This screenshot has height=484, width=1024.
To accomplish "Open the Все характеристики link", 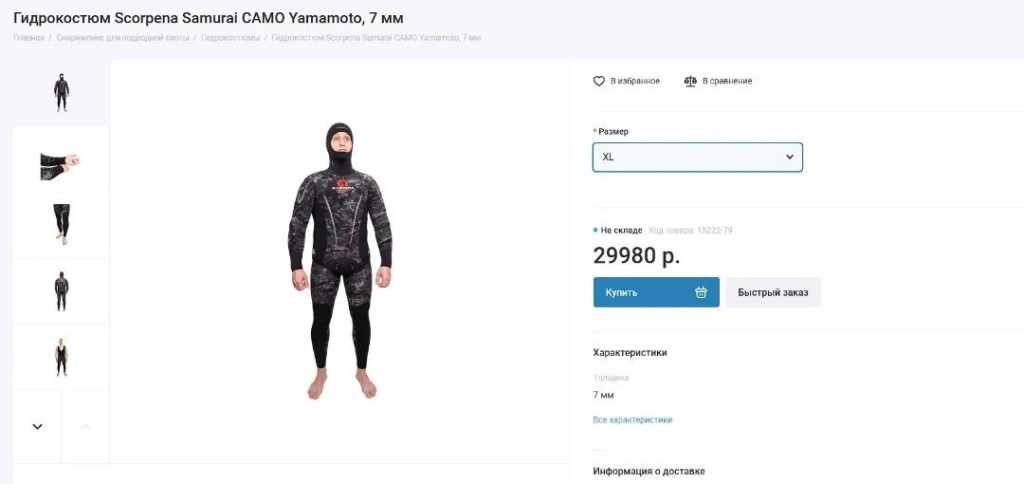I will (x=632, y=420).
